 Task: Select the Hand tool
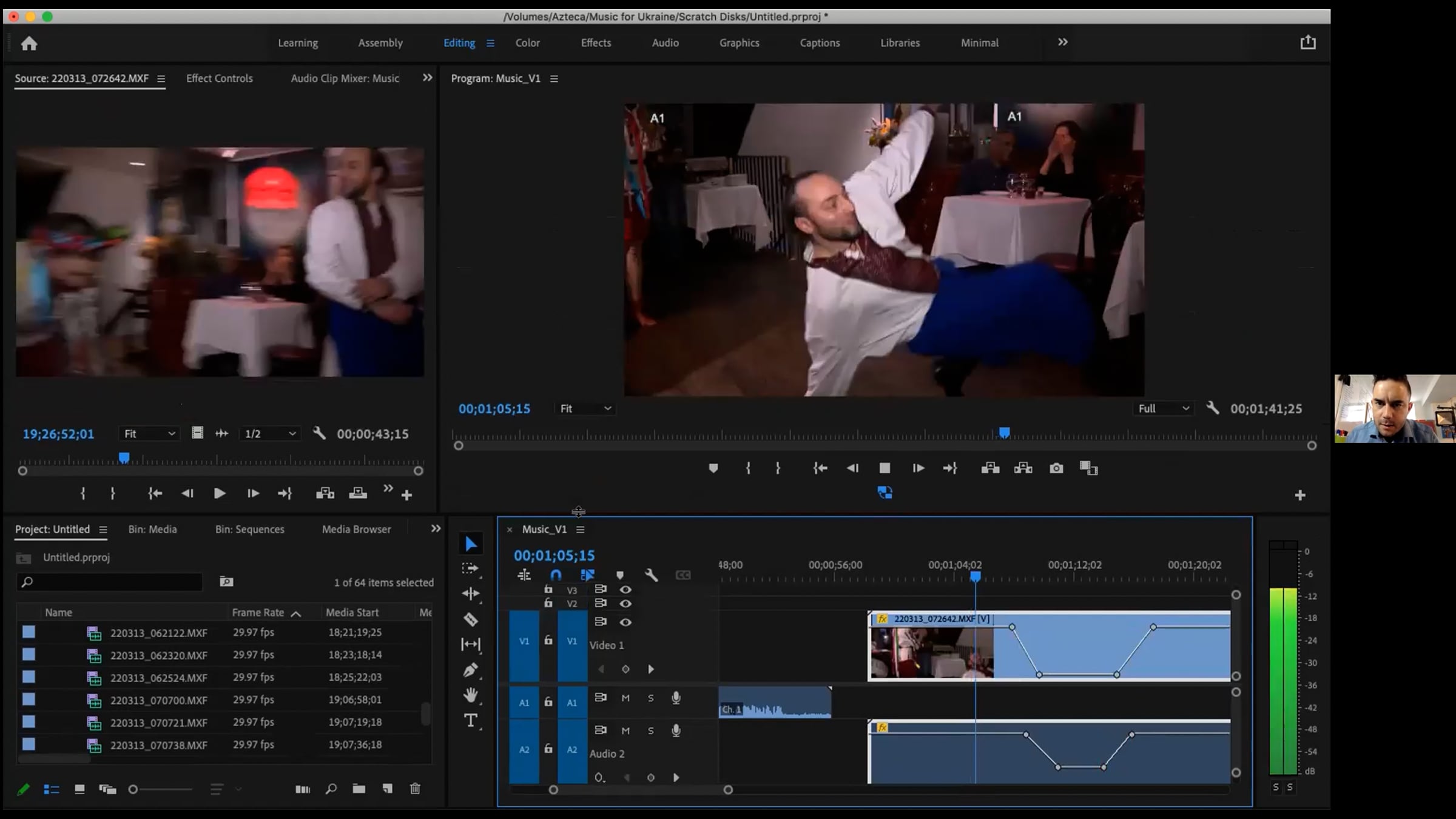click(x=471, y=695)
